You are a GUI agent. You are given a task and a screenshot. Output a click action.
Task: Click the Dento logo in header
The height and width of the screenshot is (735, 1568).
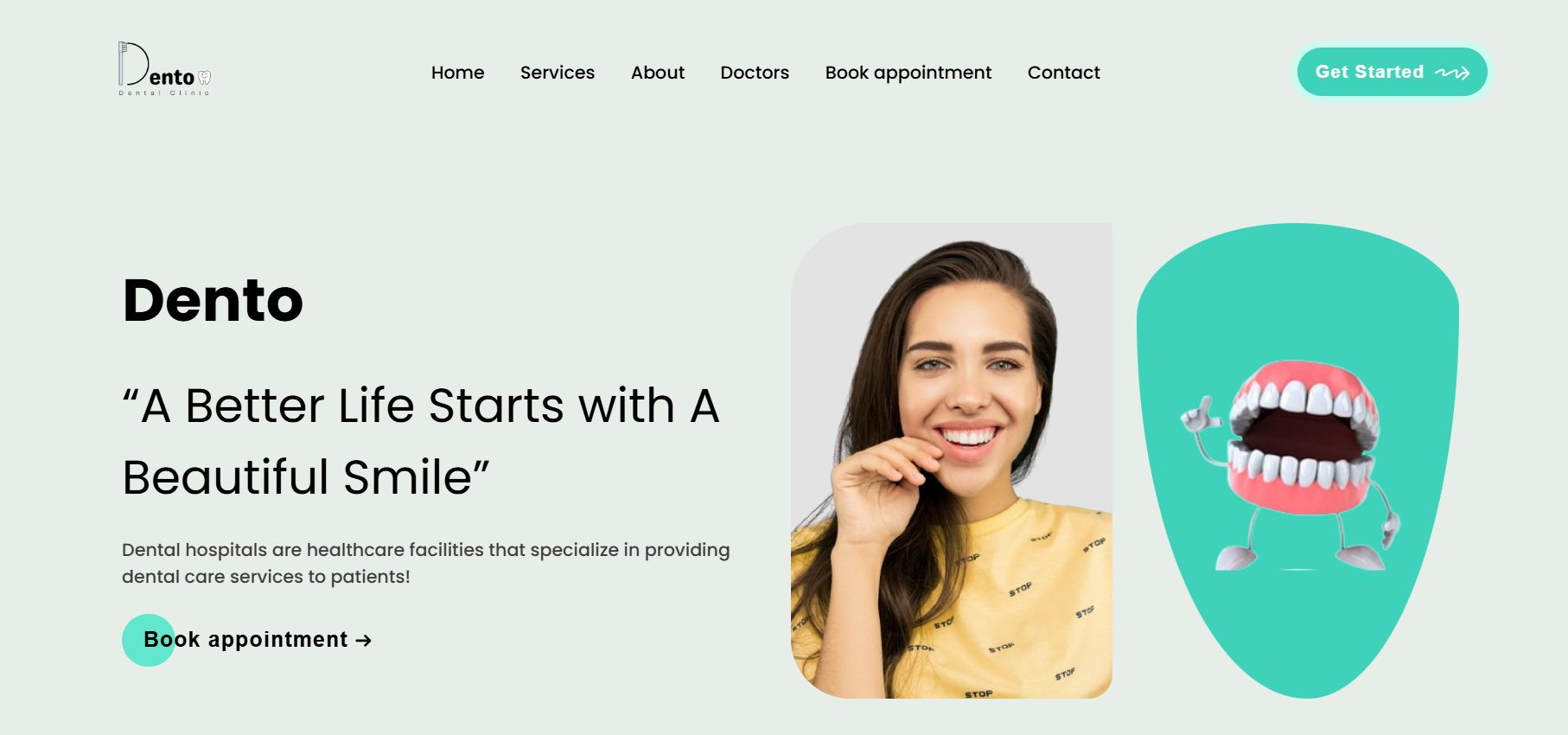coord(164,68)
